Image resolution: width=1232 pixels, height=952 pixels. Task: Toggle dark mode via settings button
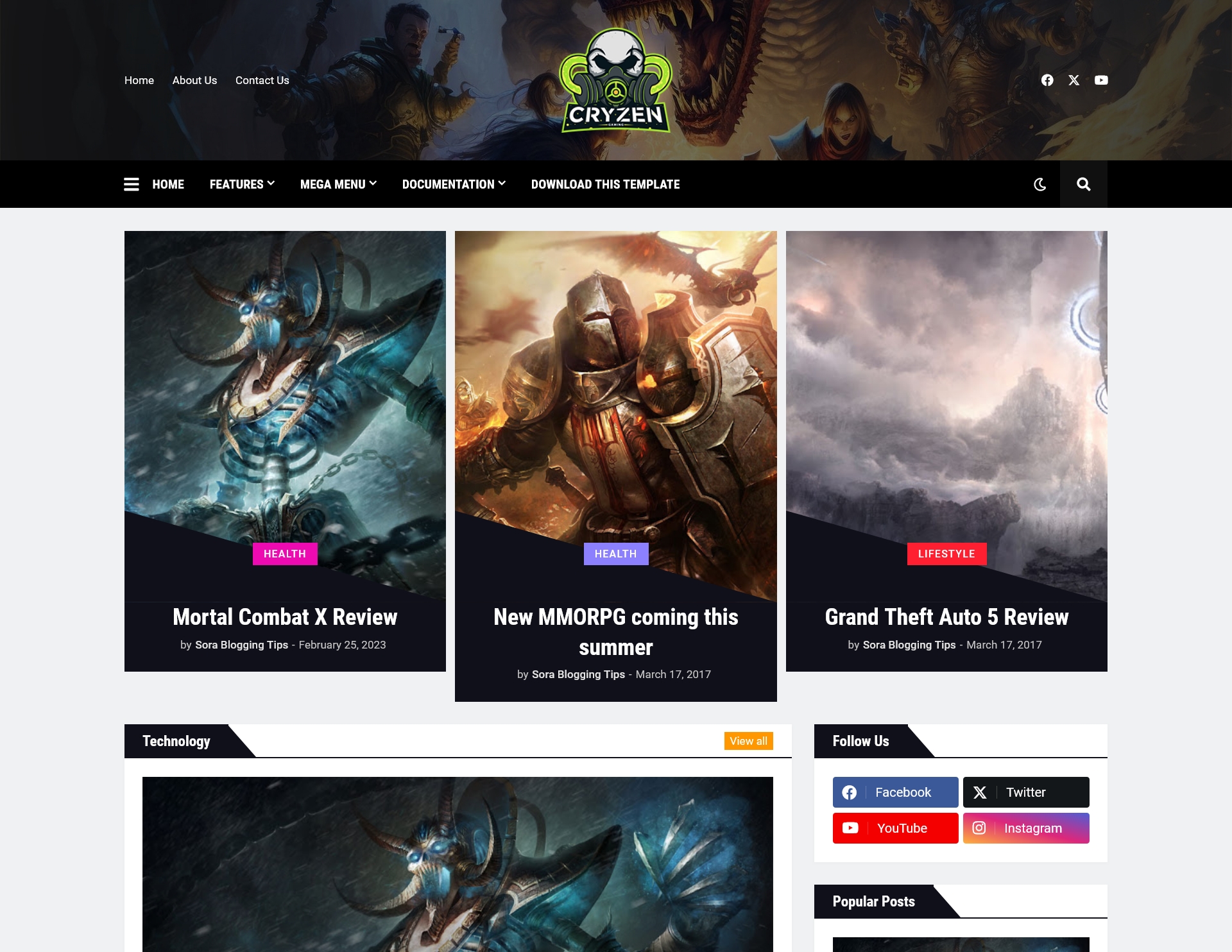tap(1040, 184)
